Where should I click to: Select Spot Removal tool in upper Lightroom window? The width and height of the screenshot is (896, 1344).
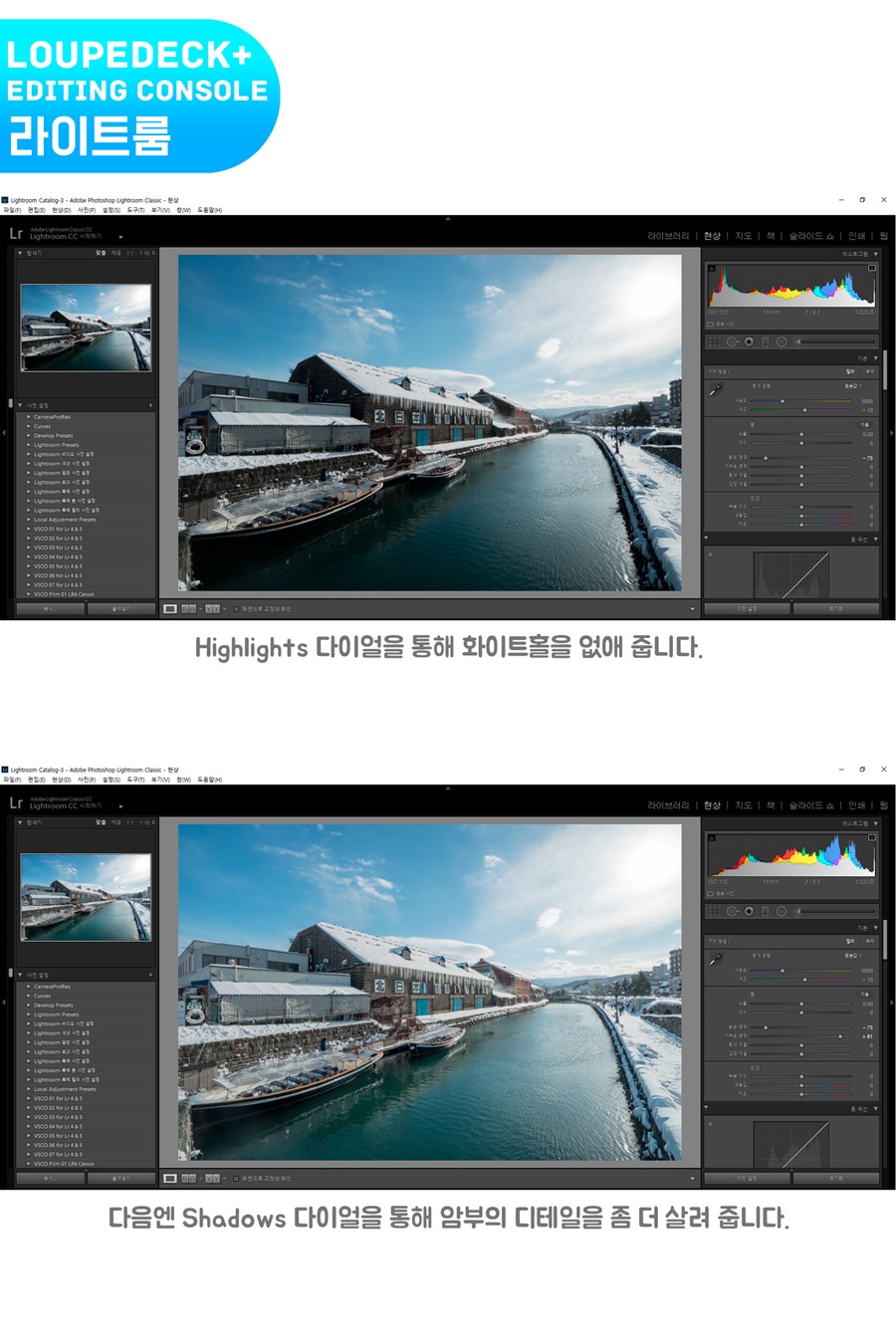pyautogui.click(x=732, y=341)
